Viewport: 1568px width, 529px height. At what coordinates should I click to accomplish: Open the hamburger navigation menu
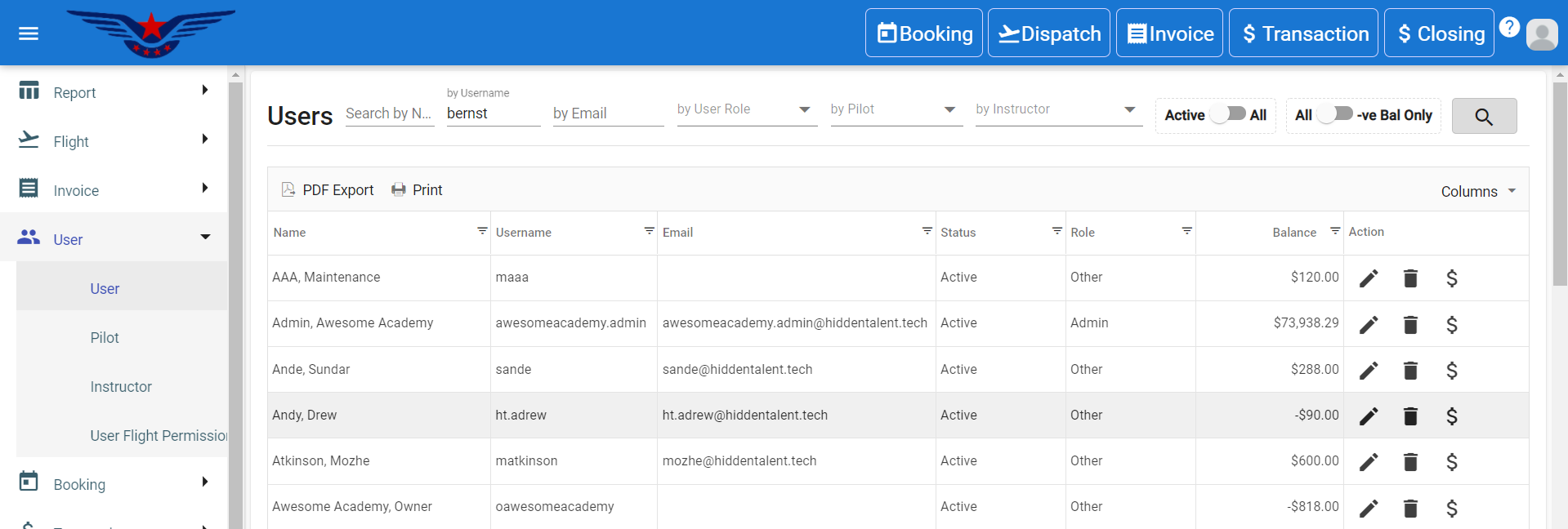(29, 33)
